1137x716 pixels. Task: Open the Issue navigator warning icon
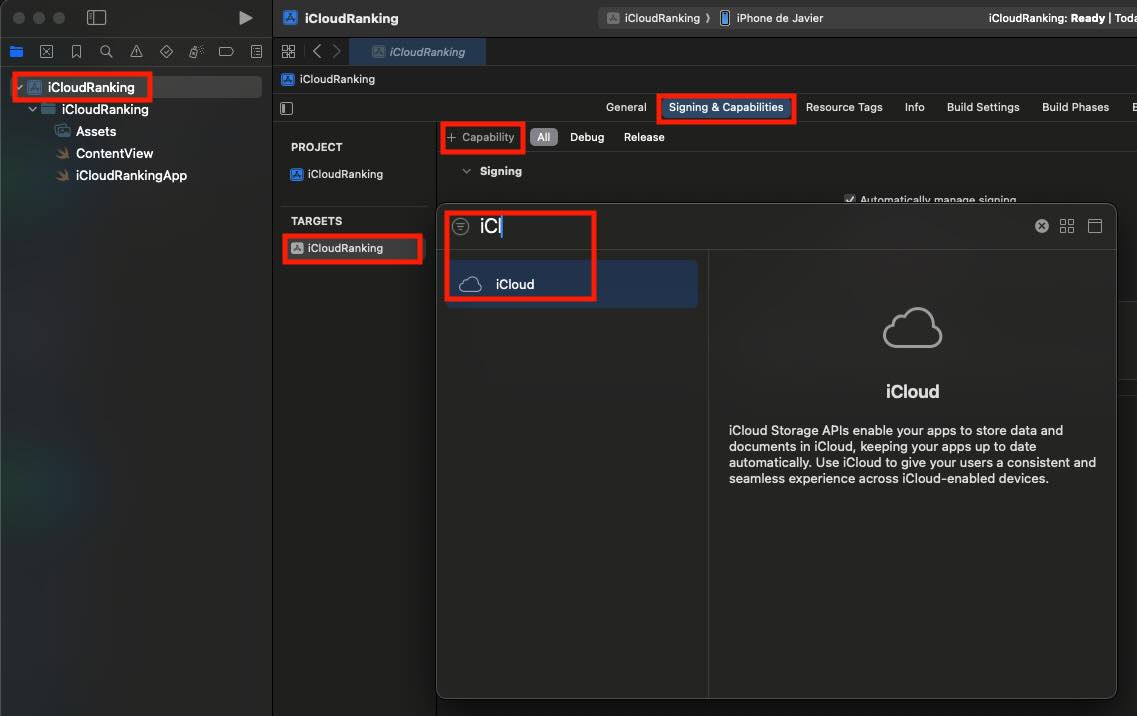point(136,52)
